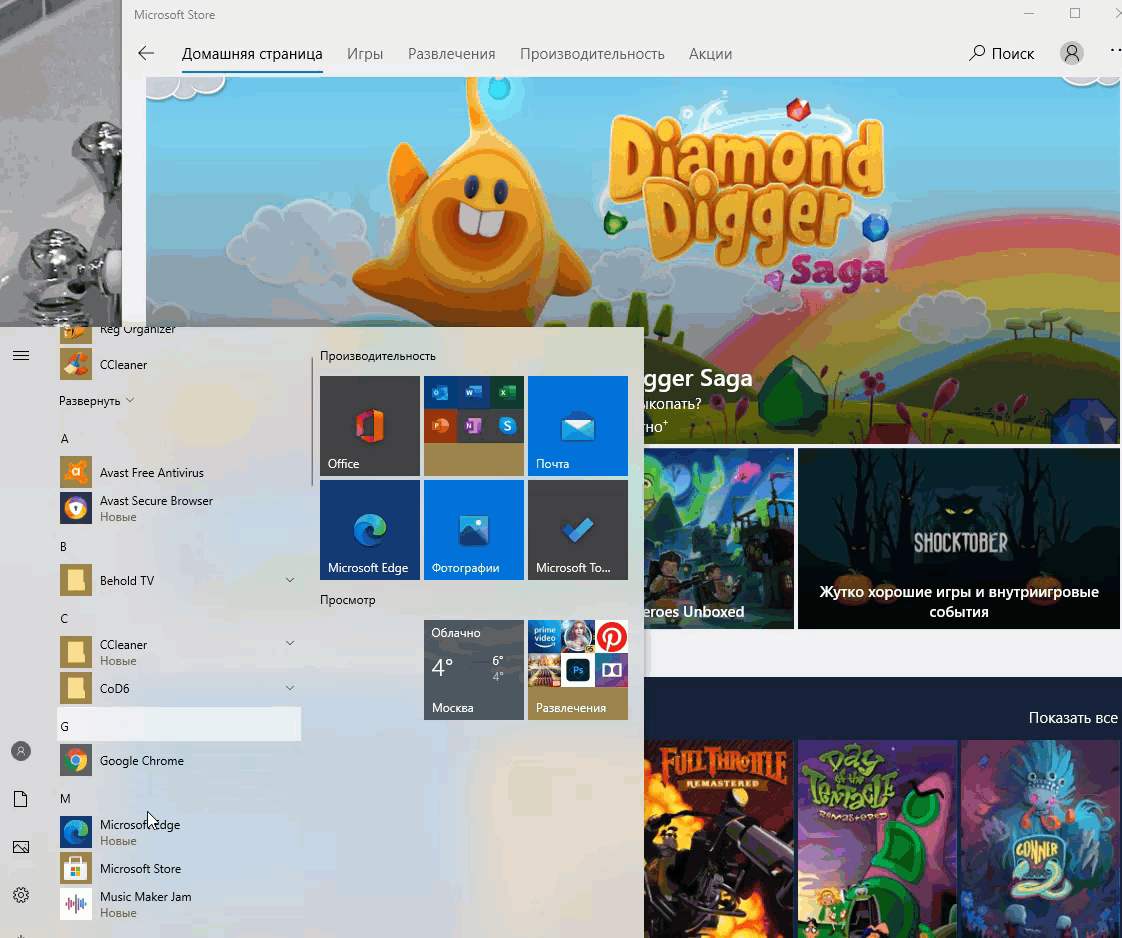Screen dimensions: 1122x938
Task: Open Avast Secure Browser
Action: (179, 508)
